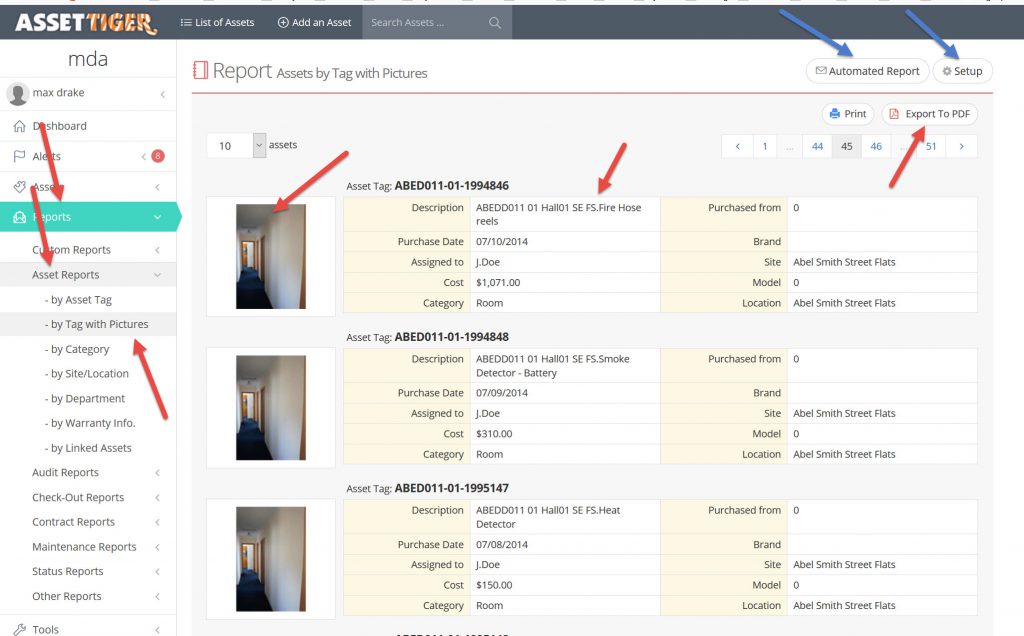The width and height of the screenshot is (1024, 636).
Task: Go to the next page arrow
Action: [961, 146]
